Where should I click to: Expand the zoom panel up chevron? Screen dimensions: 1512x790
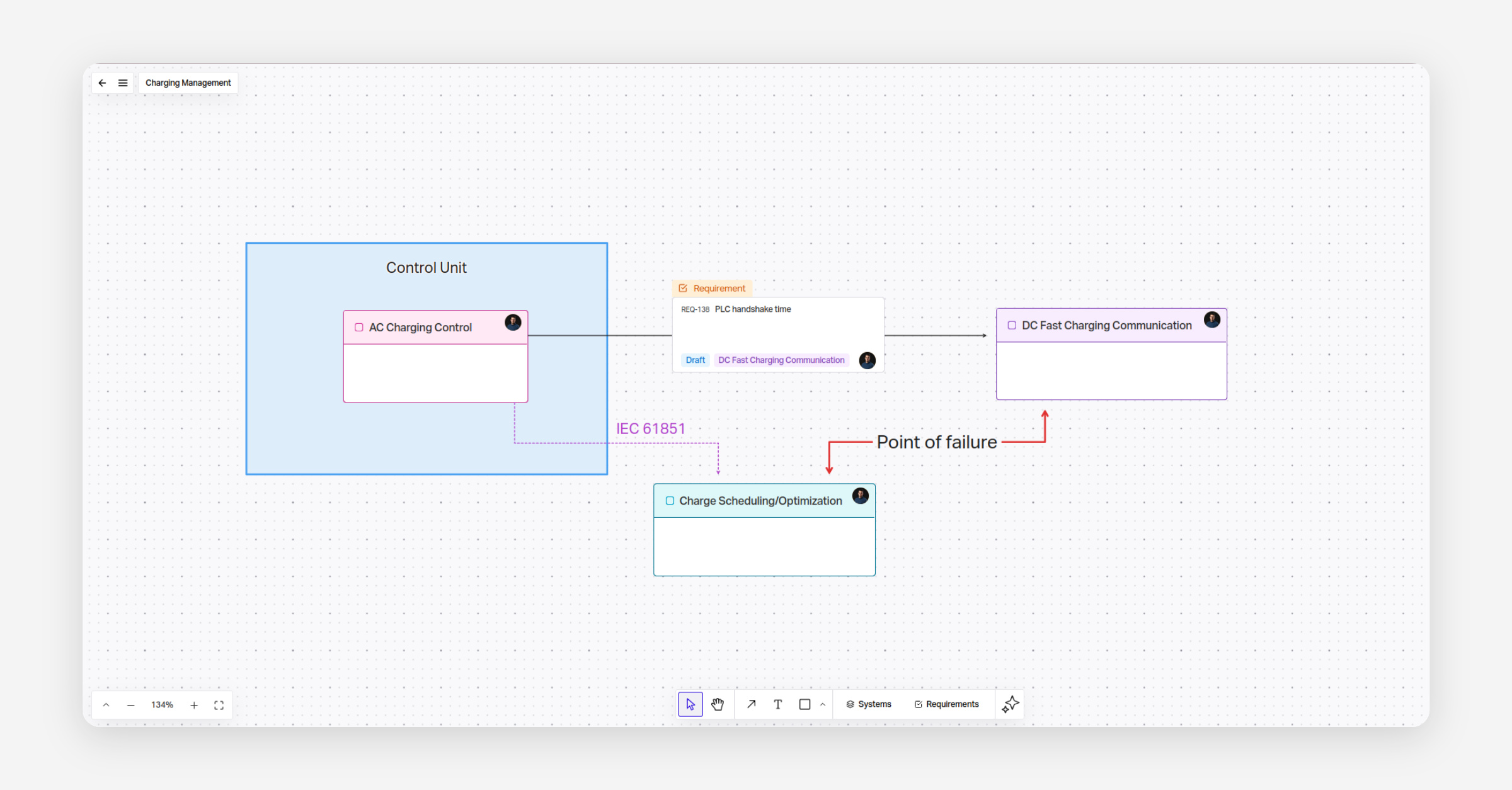point(106,705)
